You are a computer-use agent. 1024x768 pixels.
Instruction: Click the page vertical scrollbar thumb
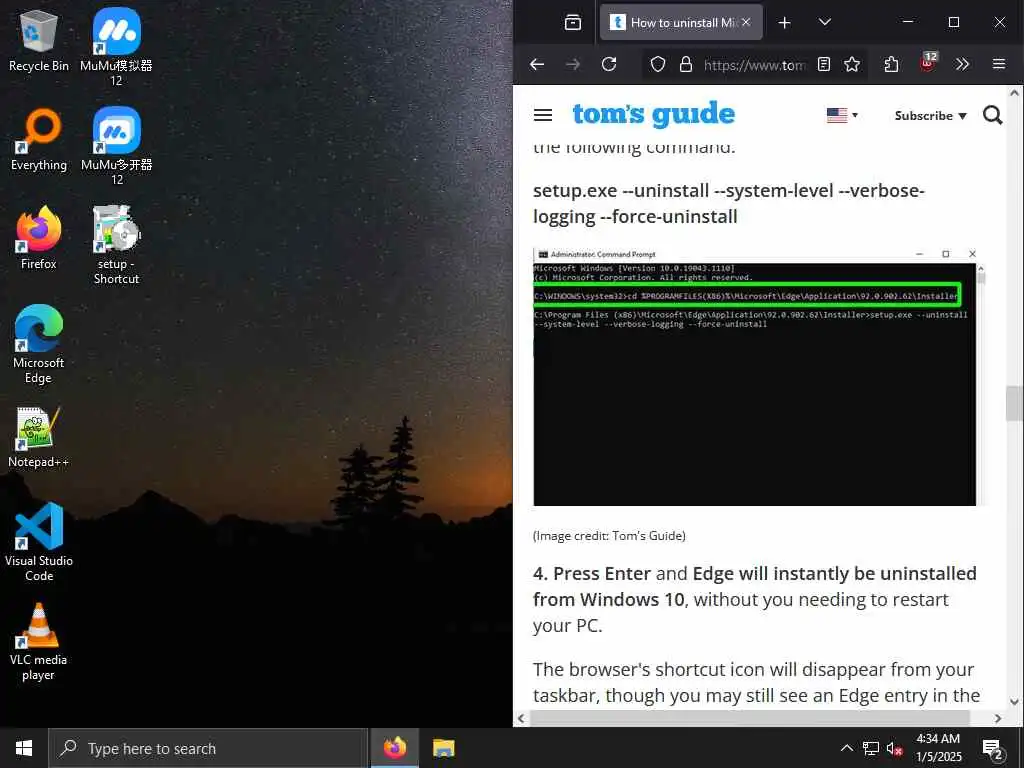pos(1014,403)
